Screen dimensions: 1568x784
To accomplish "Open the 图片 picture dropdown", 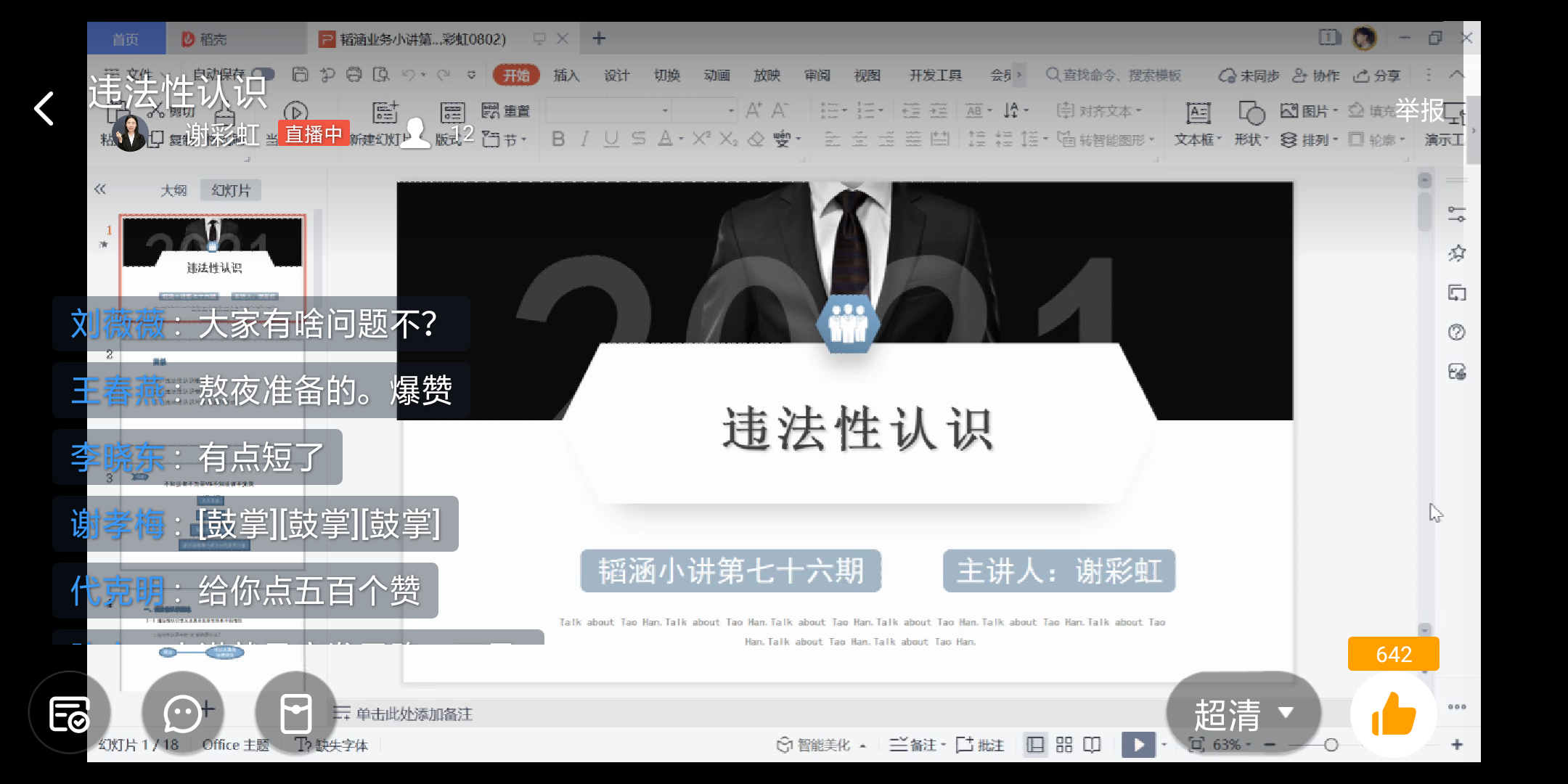I will (1309, 111).
